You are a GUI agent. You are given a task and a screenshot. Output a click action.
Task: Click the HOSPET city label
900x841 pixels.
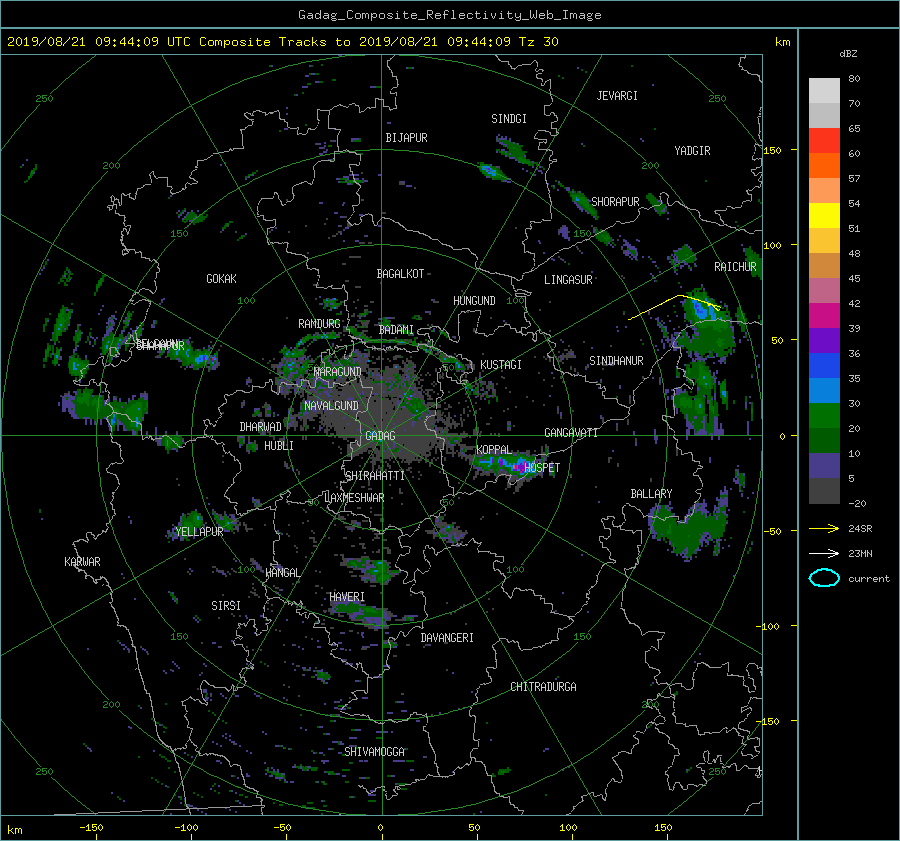542,468
